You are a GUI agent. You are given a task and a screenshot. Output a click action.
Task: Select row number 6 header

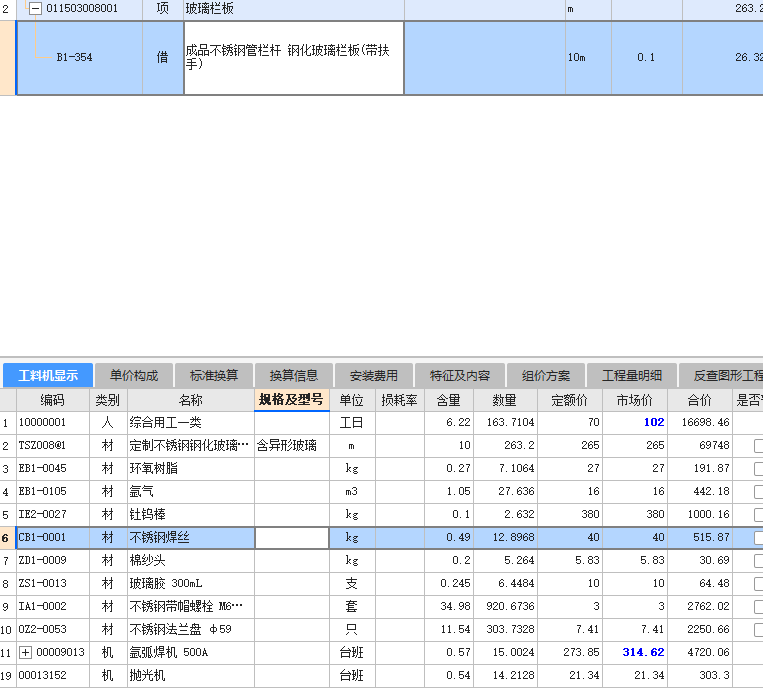[8, 538]
